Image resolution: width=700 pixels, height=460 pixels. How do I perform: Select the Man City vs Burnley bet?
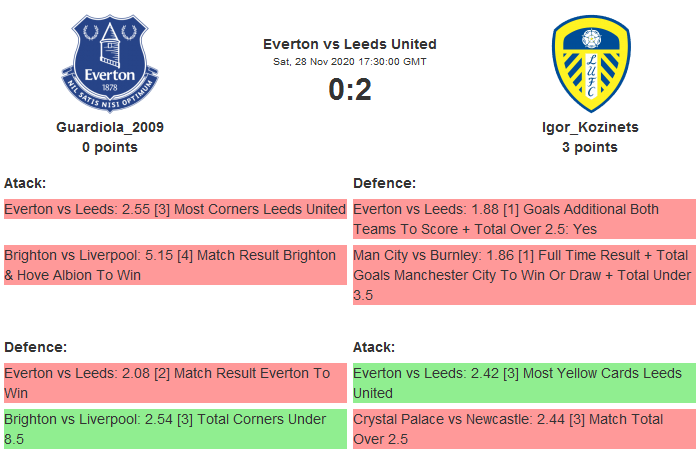coord(524,274)
